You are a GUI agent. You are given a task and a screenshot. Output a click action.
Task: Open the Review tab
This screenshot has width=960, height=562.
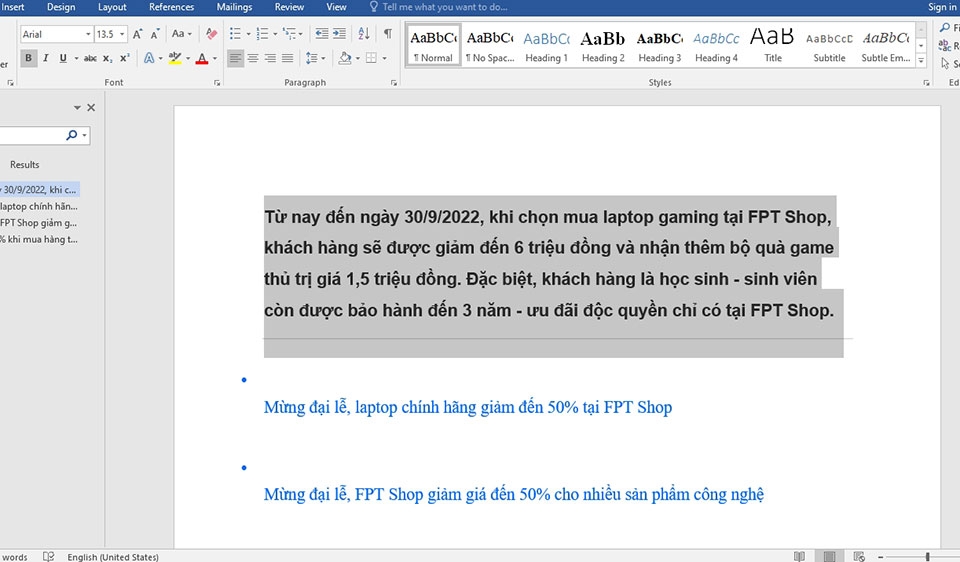(289, 7)
